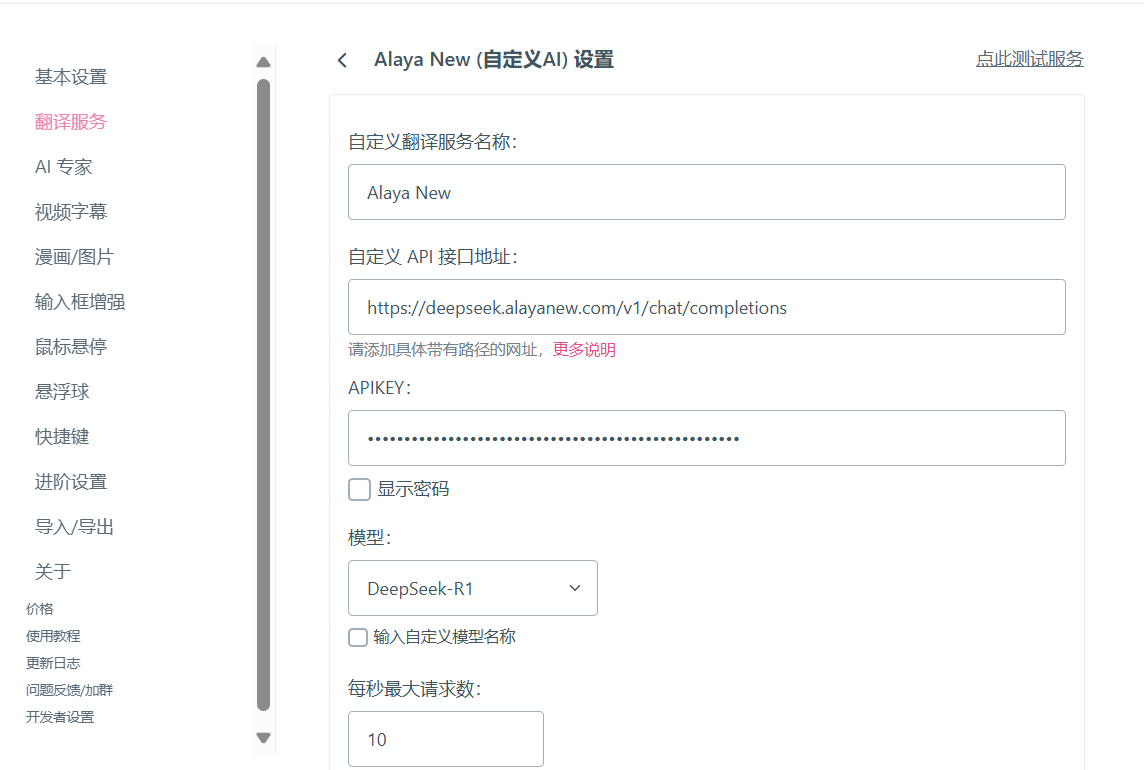Tick the 输入自定义模型名称 checkbox

[x=358, y=637]
